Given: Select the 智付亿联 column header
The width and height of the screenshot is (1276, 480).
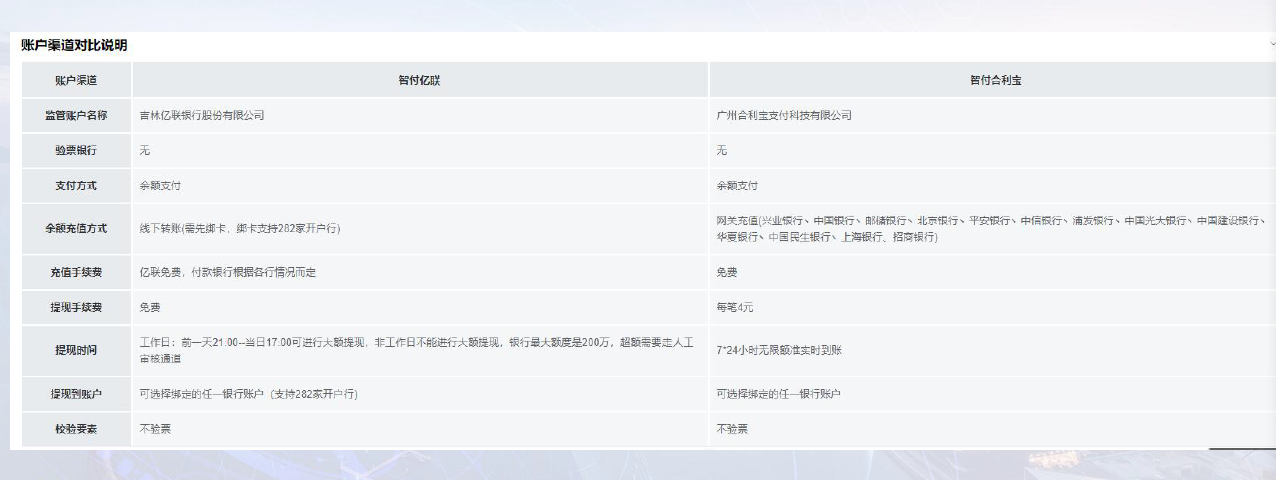Looking at the screenshot, I should 419,80.
